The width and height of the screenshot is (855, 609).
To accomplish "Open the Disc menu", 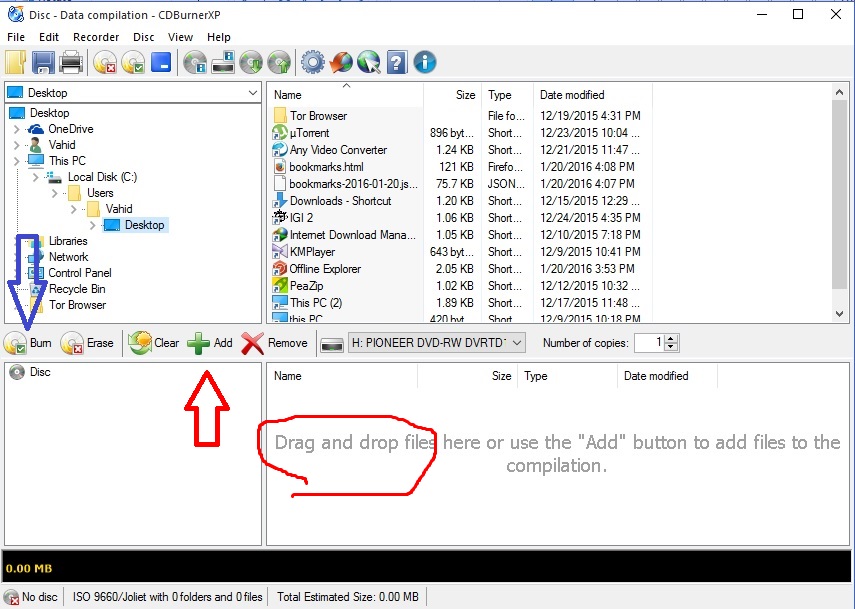I will click(144, 37).
